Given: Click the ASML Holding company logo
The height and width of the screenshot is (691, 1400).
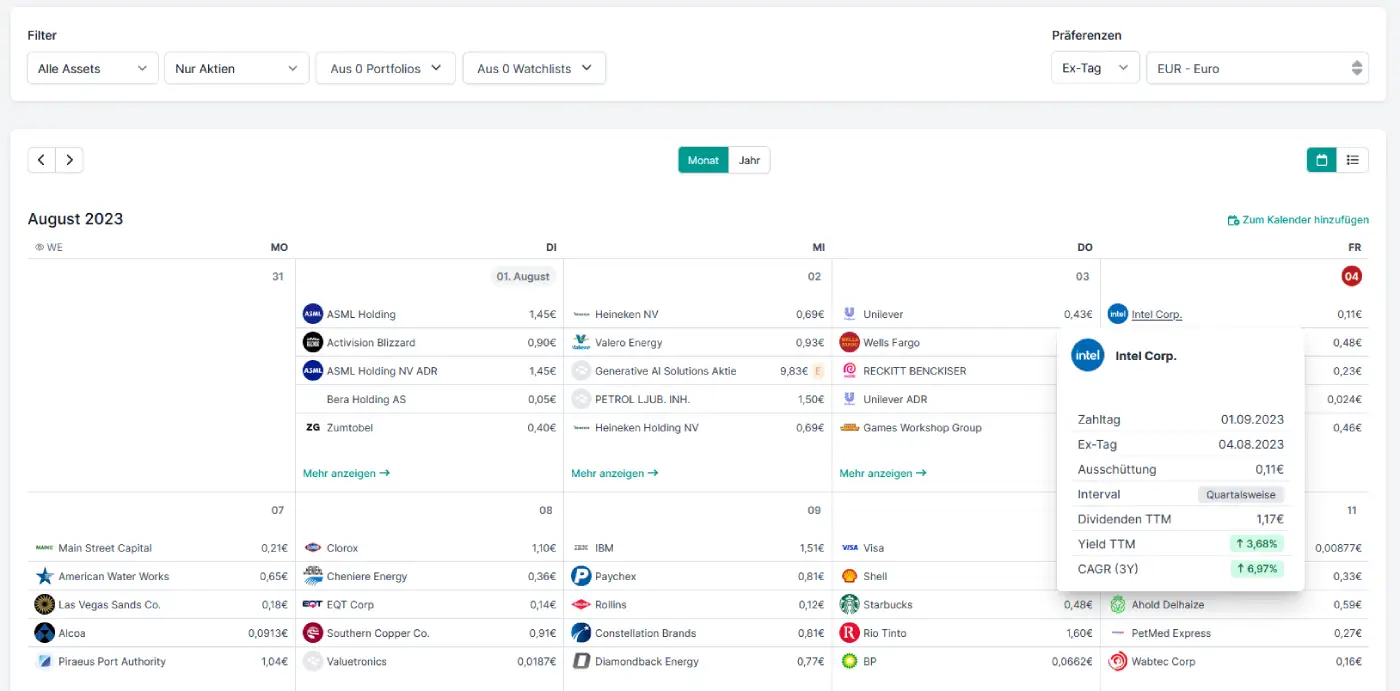Looking at the screenshot, I should (312, 313).
